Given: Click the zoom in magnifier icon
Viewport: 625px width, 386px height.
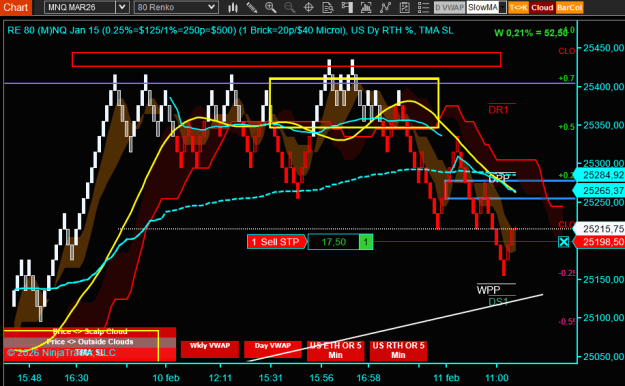Looking at the screenshot, I should tap(271, 8).
